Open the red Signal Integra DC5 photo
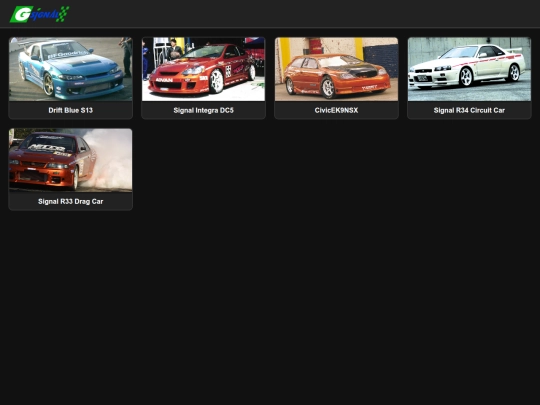The width and height of the screenshot is (540, 405). pos(204,69)
